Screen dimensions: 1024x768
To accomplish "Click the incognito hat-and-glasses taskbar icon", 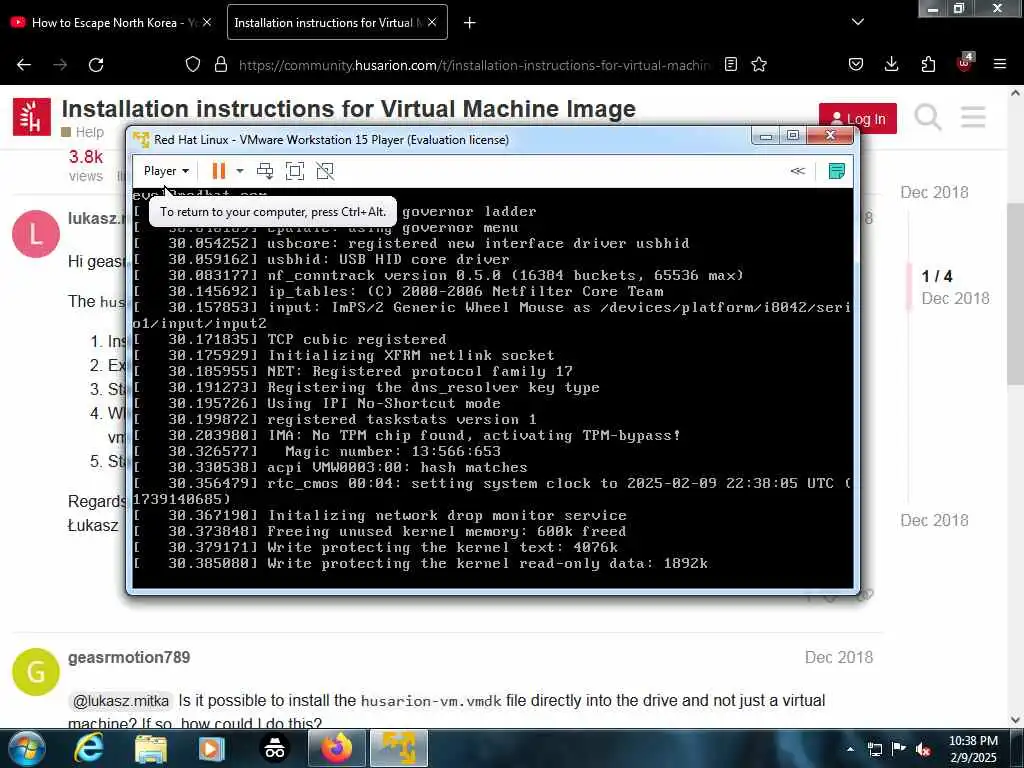I will [274, 748].
